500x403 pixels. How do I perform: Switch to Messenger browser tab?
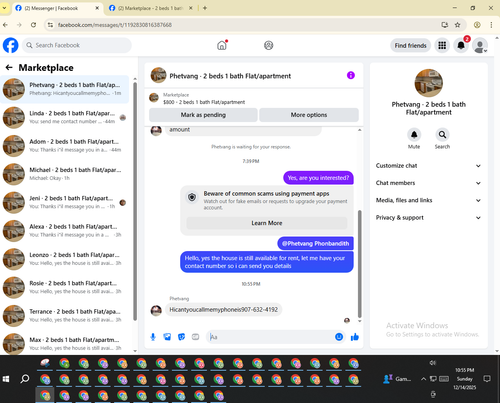click(x=57, y=8)
